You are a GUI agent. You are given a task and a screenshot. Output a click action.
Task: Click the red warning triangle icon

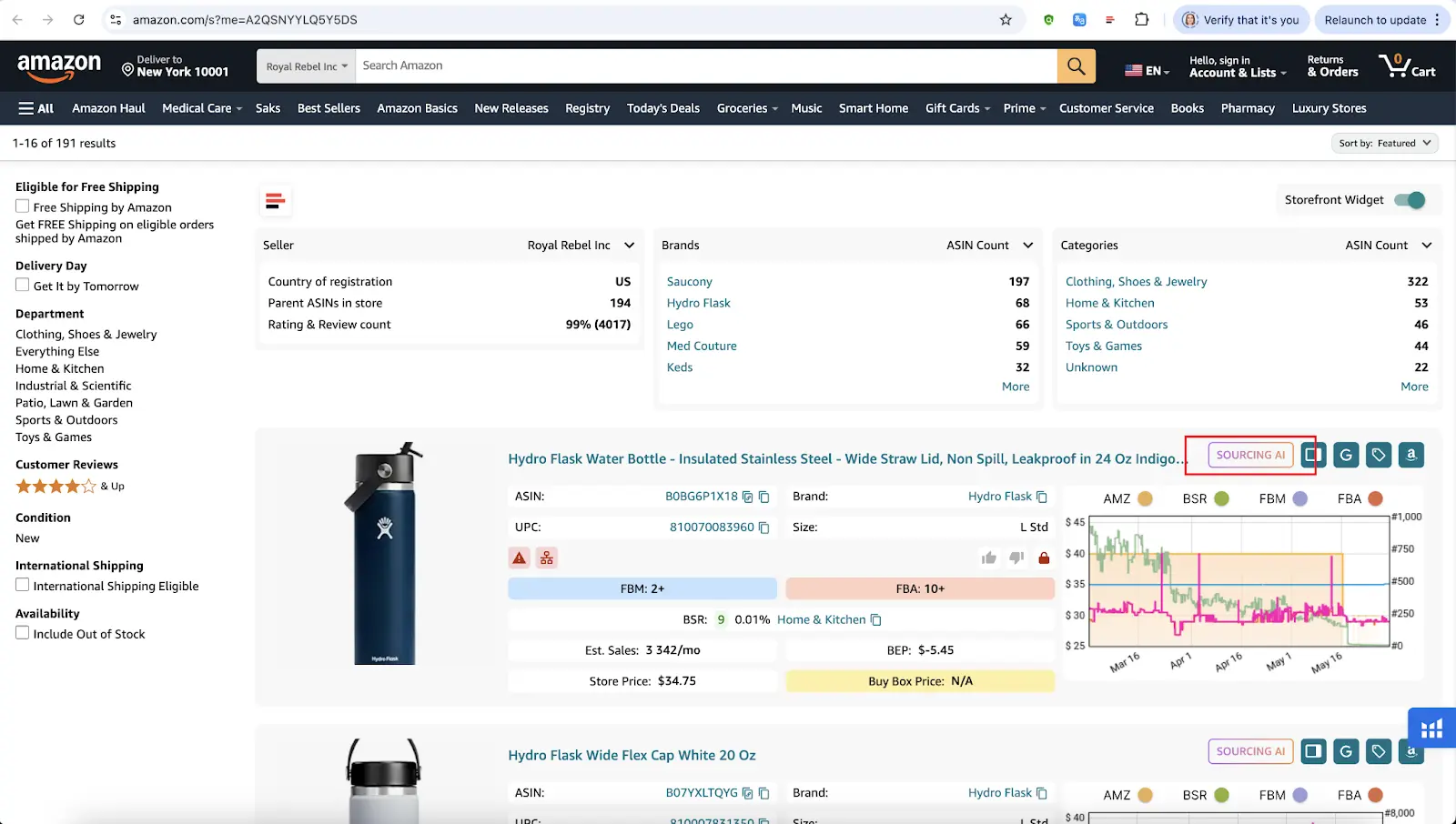(x=519, y=558)
